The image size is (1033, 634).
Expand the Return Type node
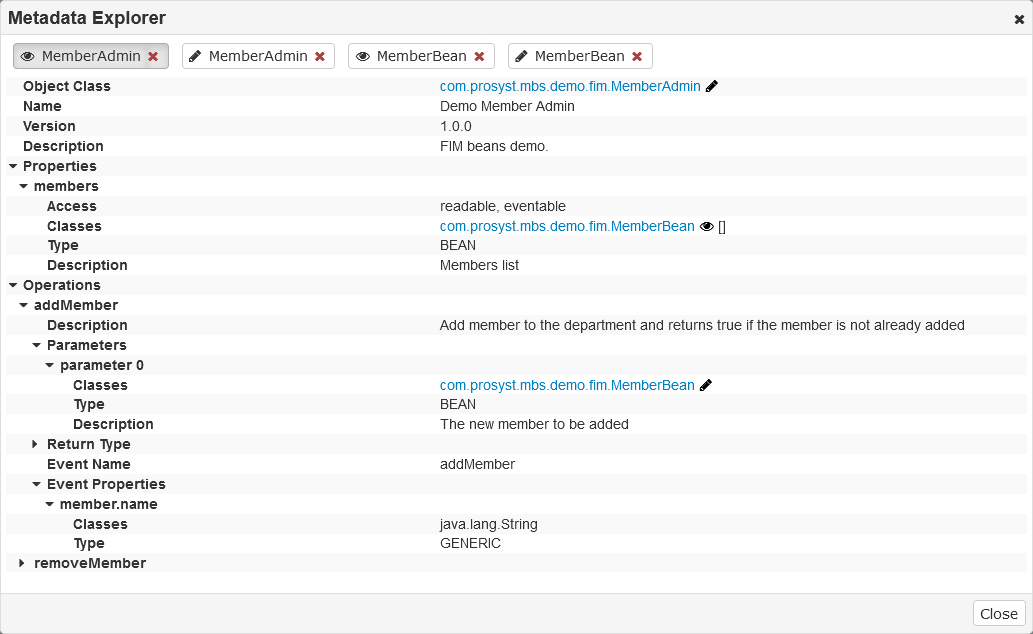point(36,444)
